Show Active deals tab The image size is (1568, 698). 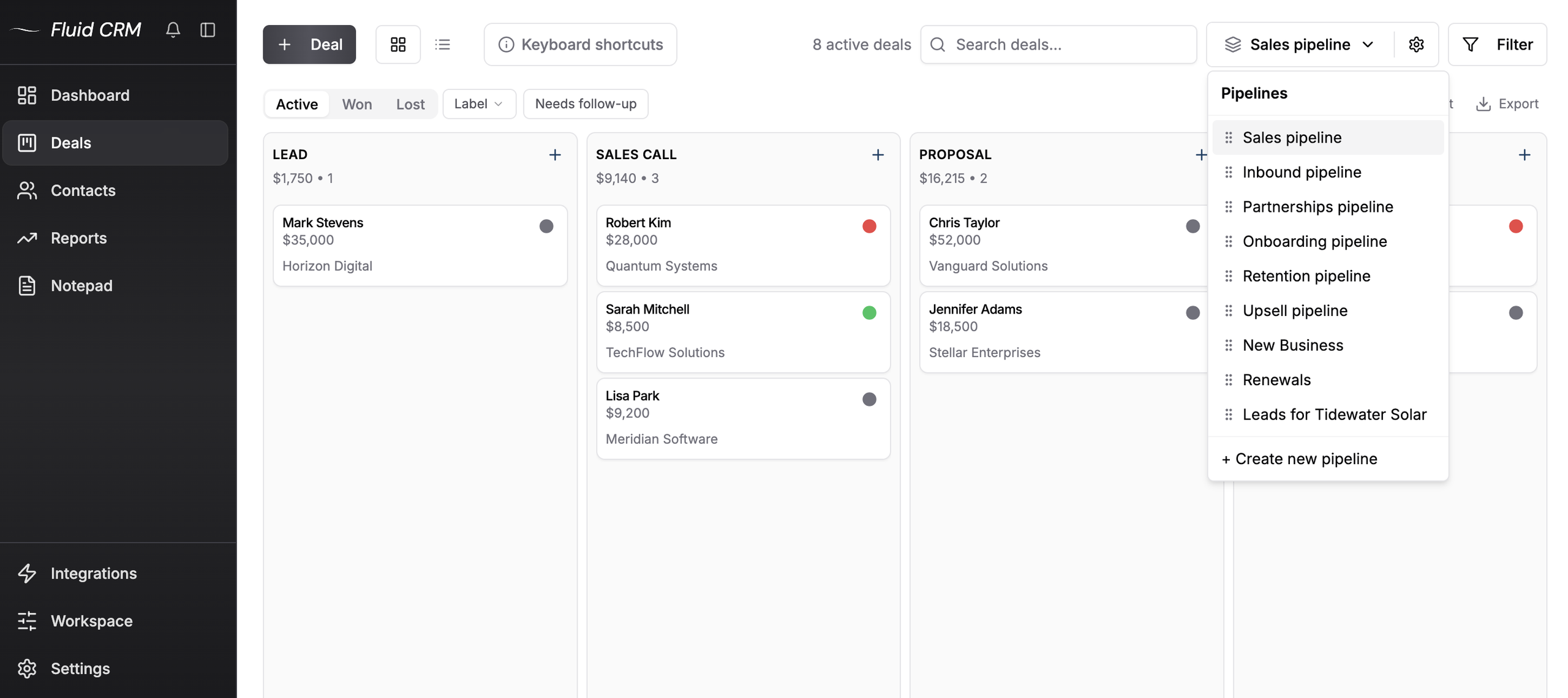click(296, 103)
